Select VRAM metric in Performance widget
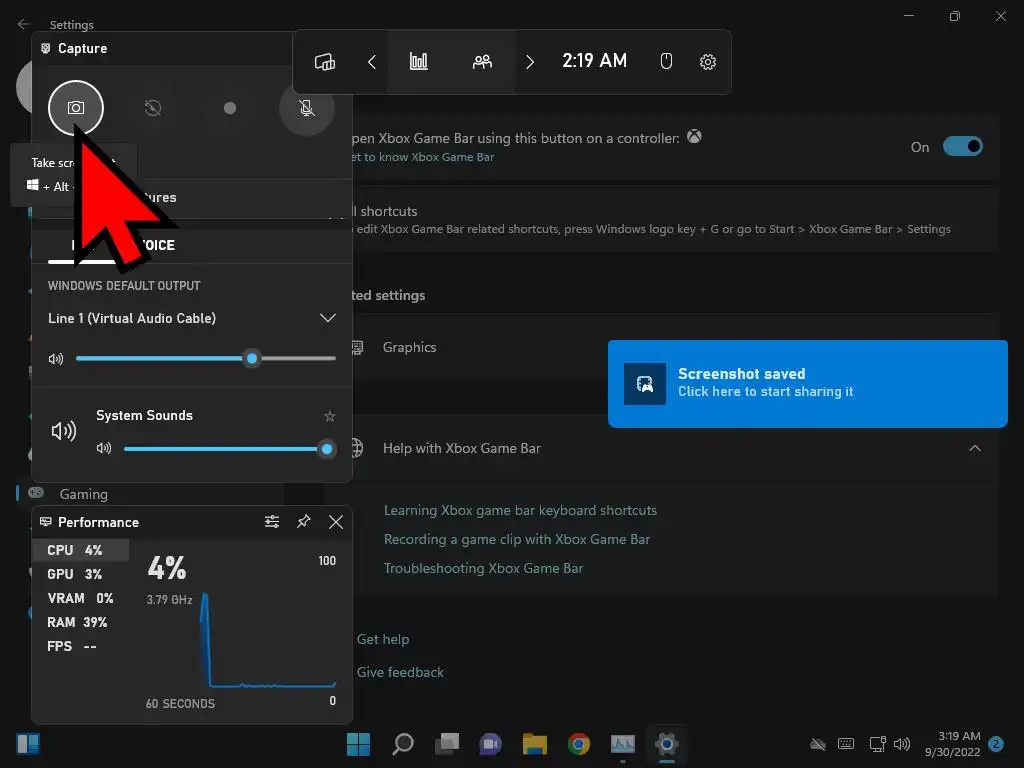Viewport: 1024px width, 768px height. (x=80, y=598)
